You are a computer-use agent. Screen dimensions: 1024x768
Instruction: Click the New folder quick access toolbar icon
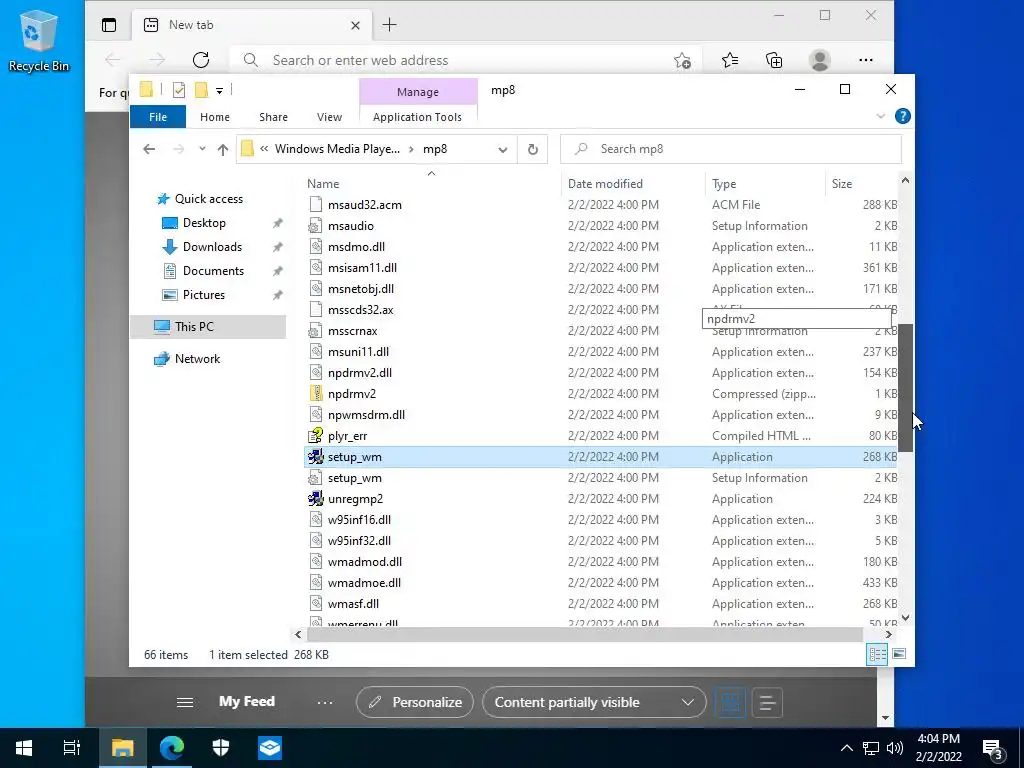(x=201, y=90)
